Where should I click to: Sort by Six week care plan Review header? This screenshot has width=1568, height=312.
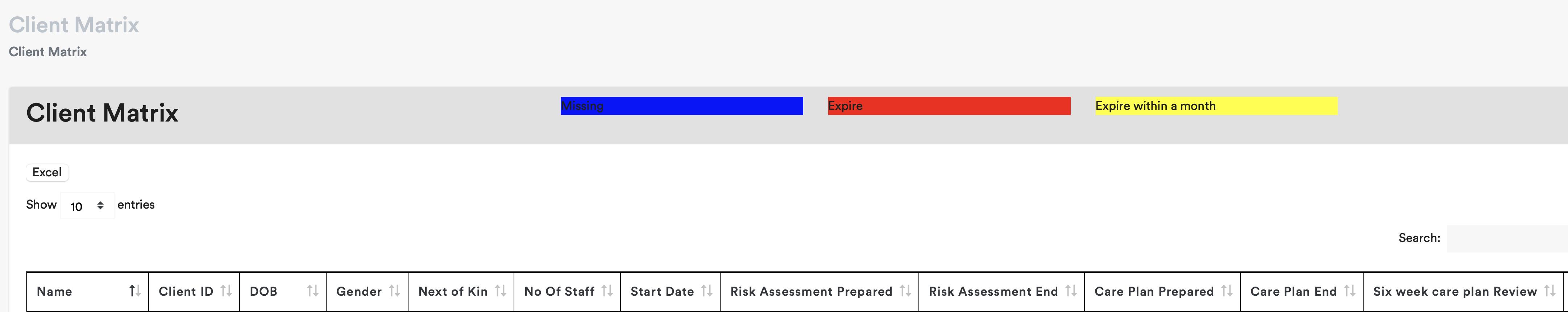click(x=1454, y=291)
